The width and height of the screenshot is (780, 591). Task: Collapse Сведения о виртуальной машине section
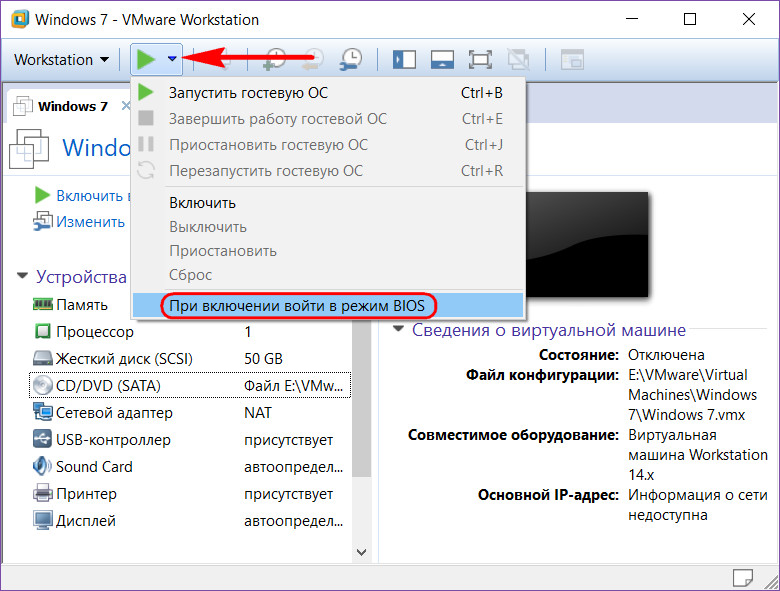coord(398,329)
